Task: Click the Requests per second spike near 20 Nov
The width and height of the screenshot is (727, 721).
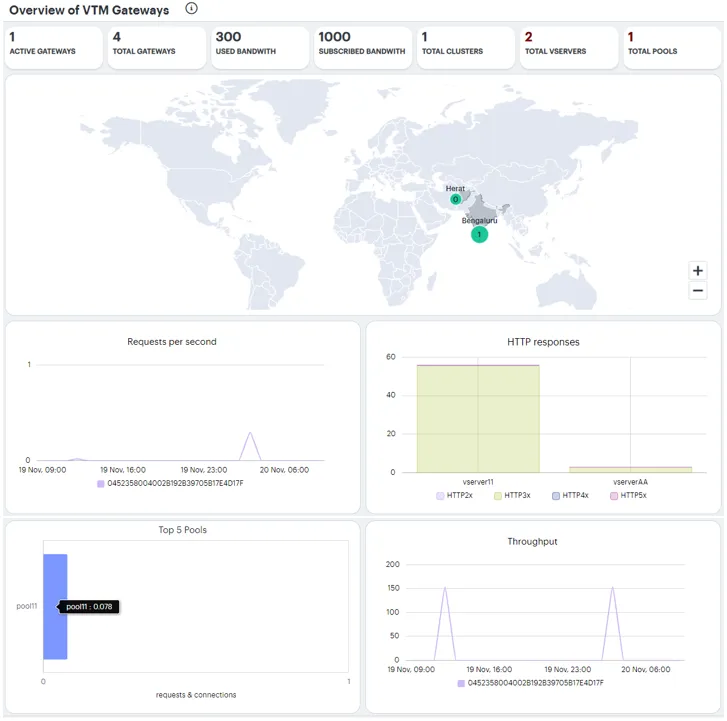Action: 250,433
